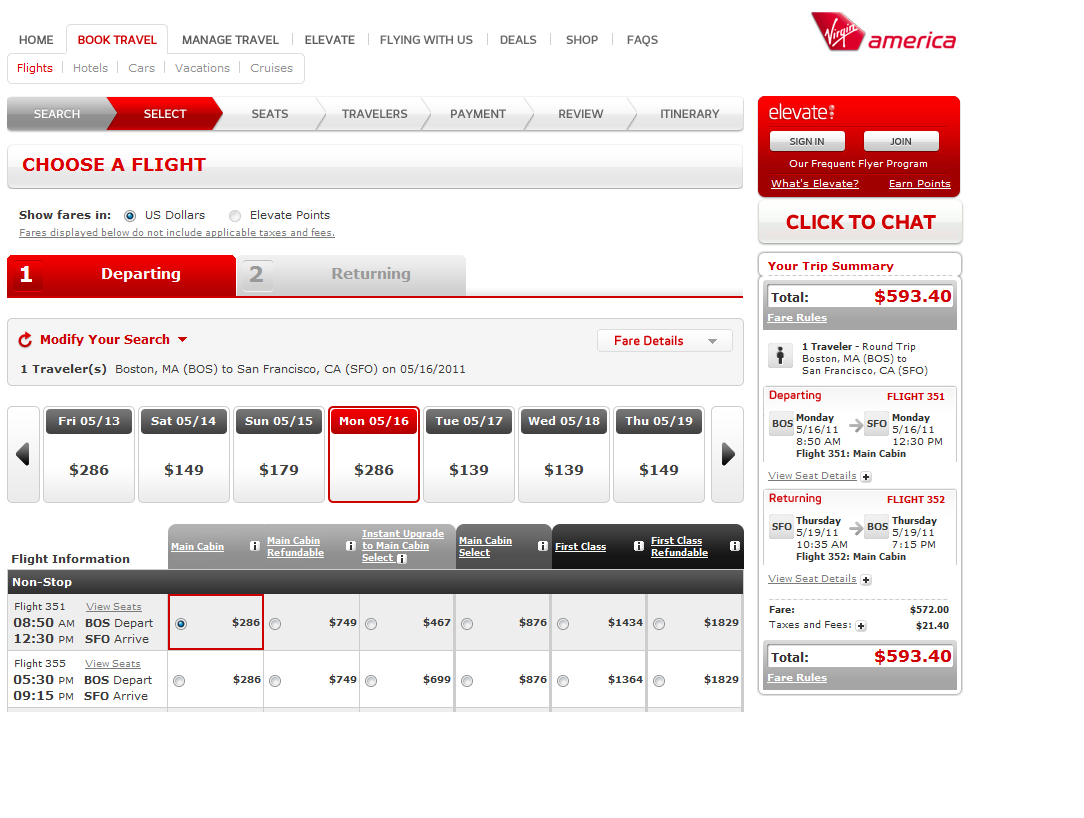This screenshot has height=818, width=1084.
Task: Select Flight 351 Instant Upgrade $467 fare
Action: (371, 624)
